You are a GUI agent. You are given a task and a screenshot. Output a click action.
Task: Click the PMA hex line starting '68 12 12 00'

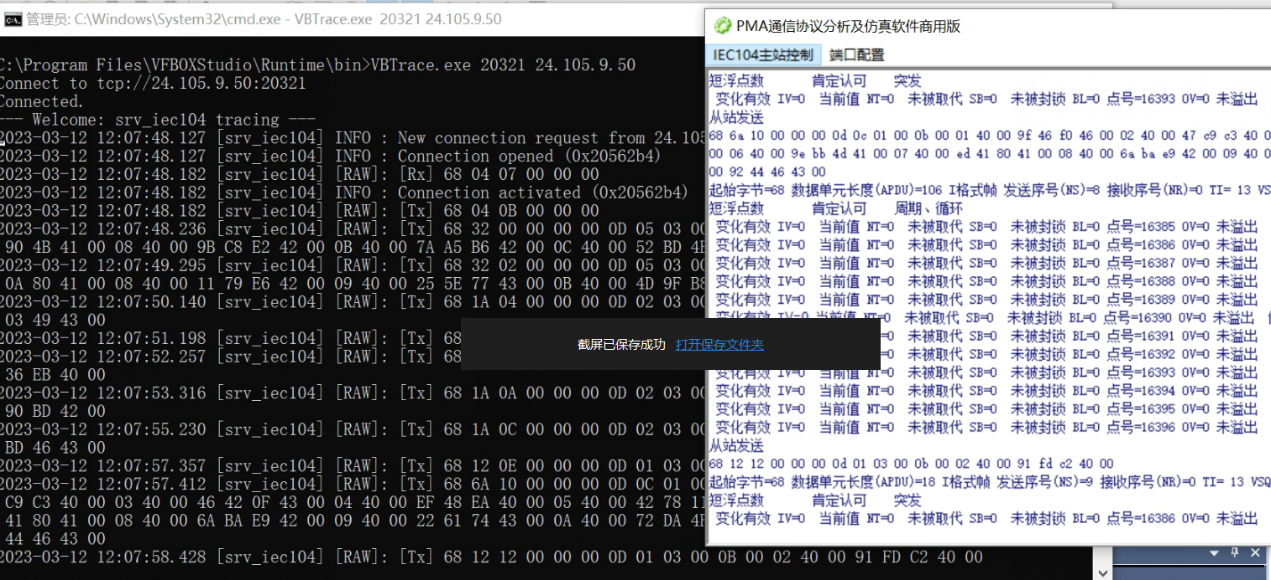911,464
